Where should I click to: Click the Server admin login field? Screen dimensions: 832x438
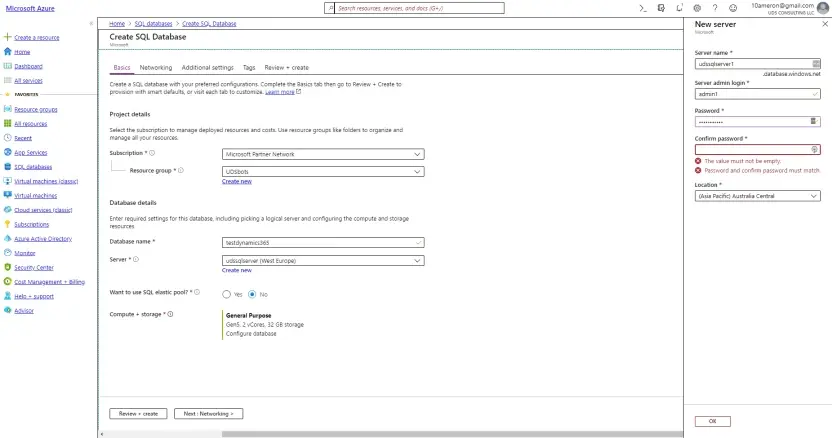pos(758,94)
